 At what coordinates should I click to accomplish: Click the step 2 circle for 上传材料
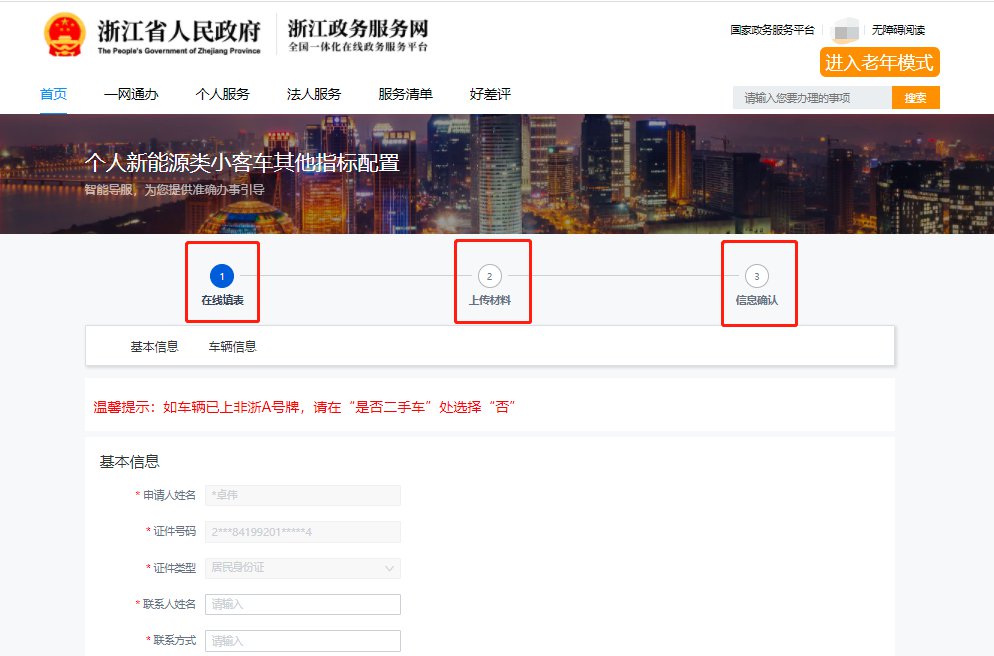(489, 276)
